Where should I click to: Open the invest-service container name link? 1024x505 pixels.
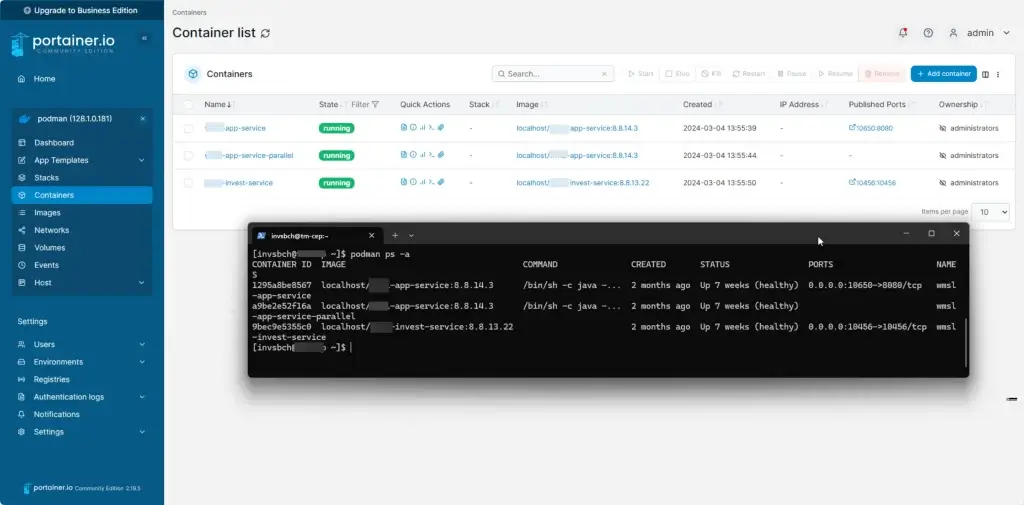click(238, 183)
